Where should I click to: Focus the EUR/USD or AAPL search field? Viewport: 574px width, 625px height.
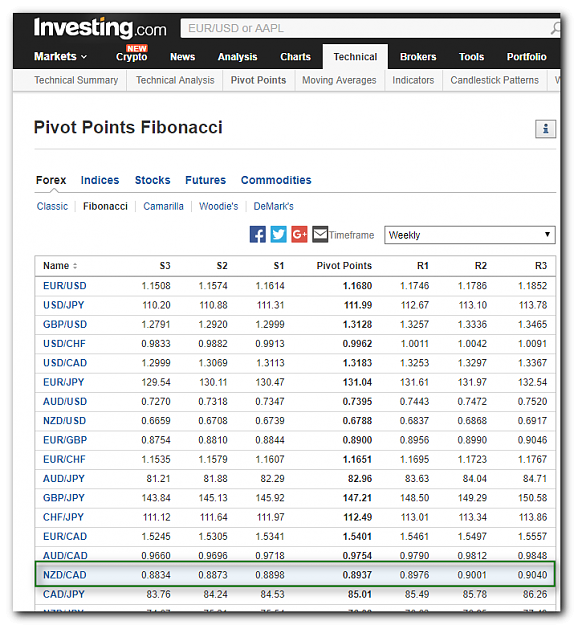[365, 28]
